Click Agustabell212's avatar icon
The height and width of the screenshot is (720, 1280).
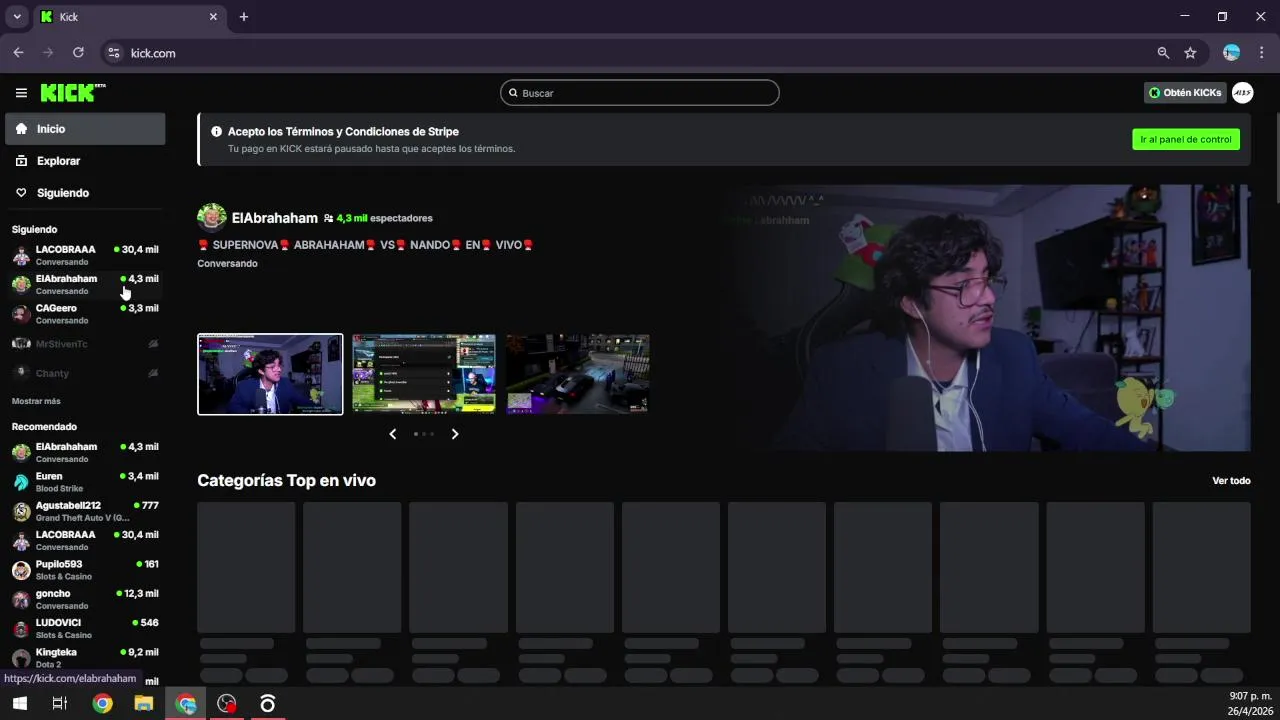21,511
